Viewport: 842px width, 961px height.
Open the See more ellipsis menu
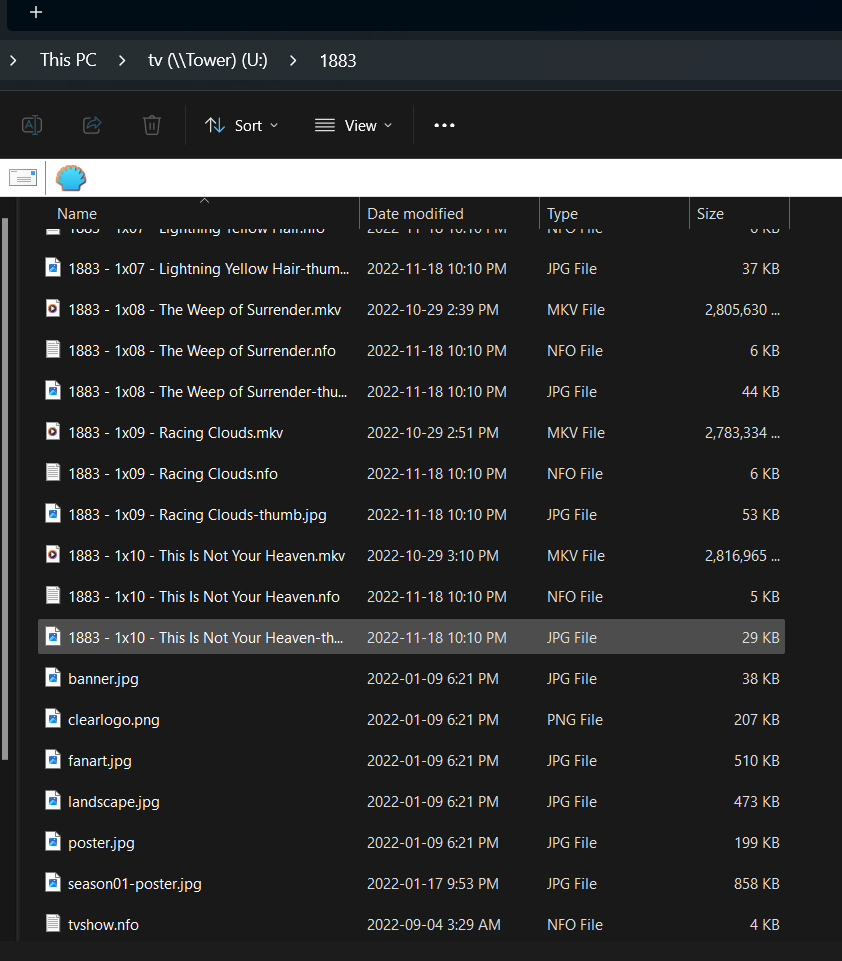(444, 125)
